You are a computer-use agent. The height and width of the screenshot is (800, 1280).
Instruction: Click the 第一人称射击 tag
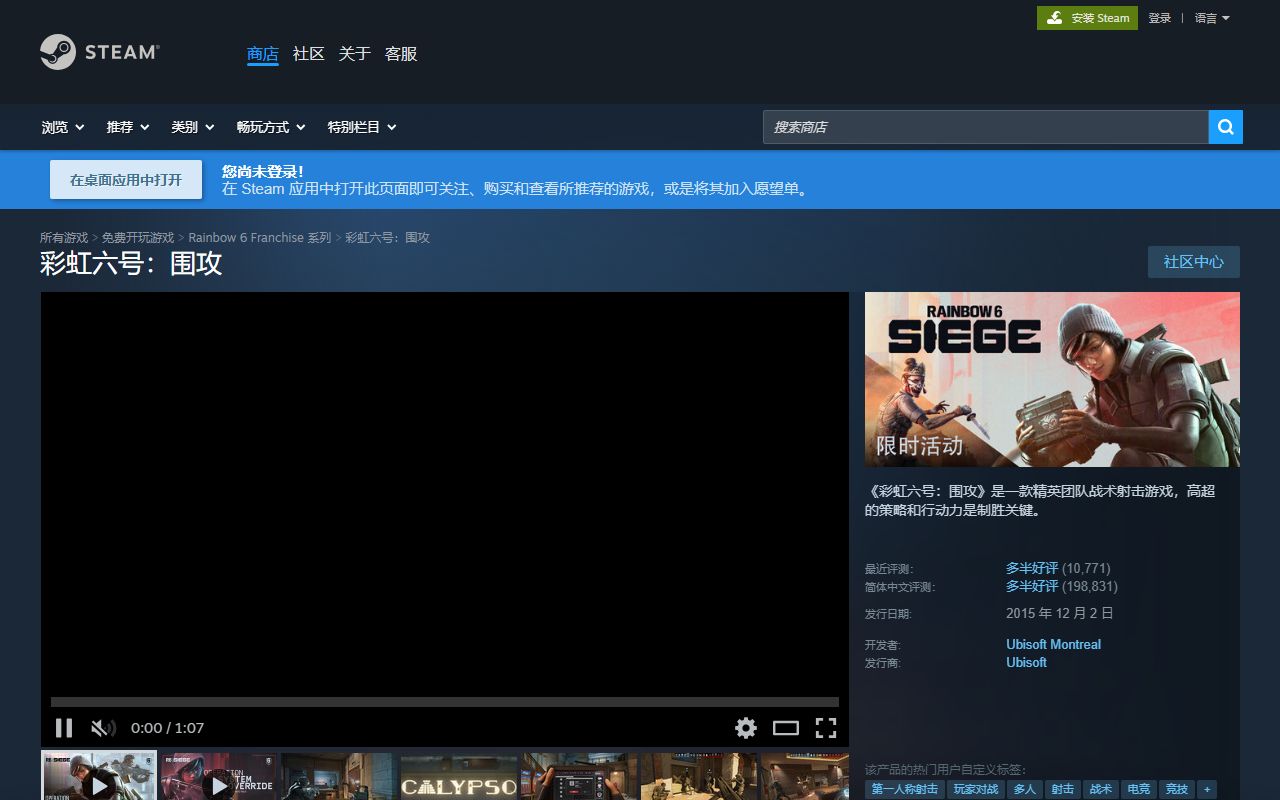[x=905, y=790]
